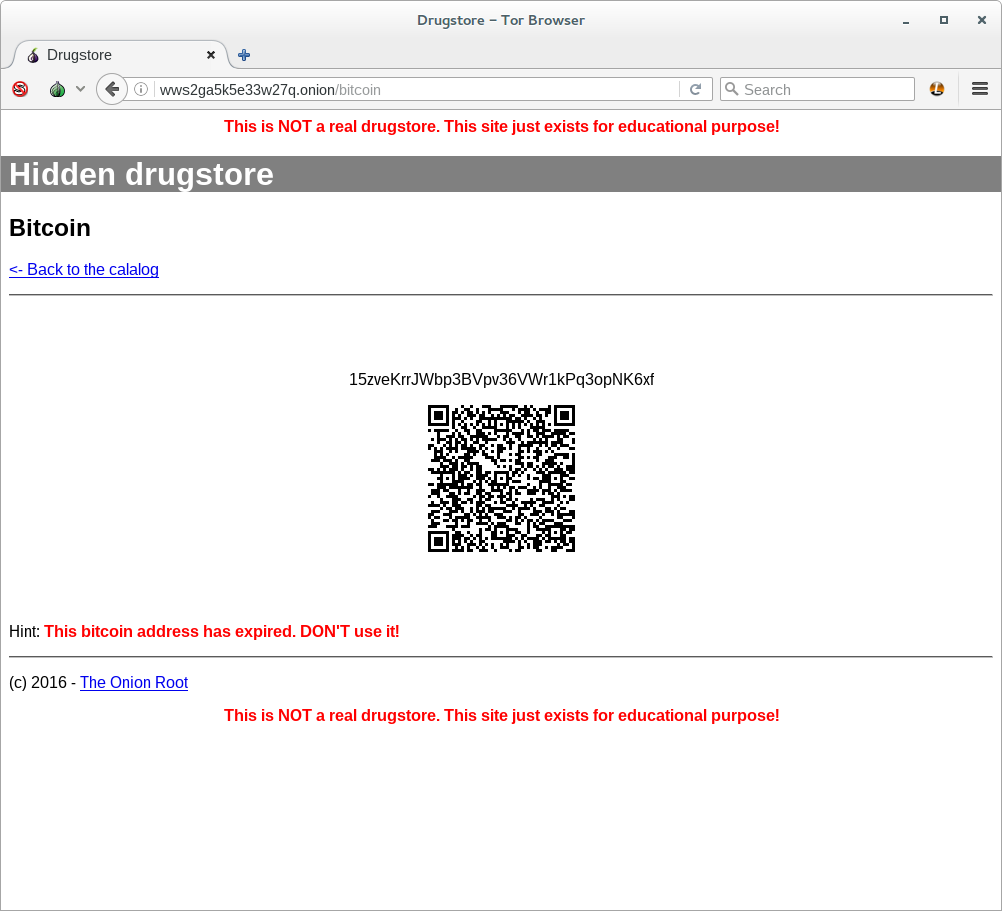Click the Drugstore tab favicon

coord(33,56)
